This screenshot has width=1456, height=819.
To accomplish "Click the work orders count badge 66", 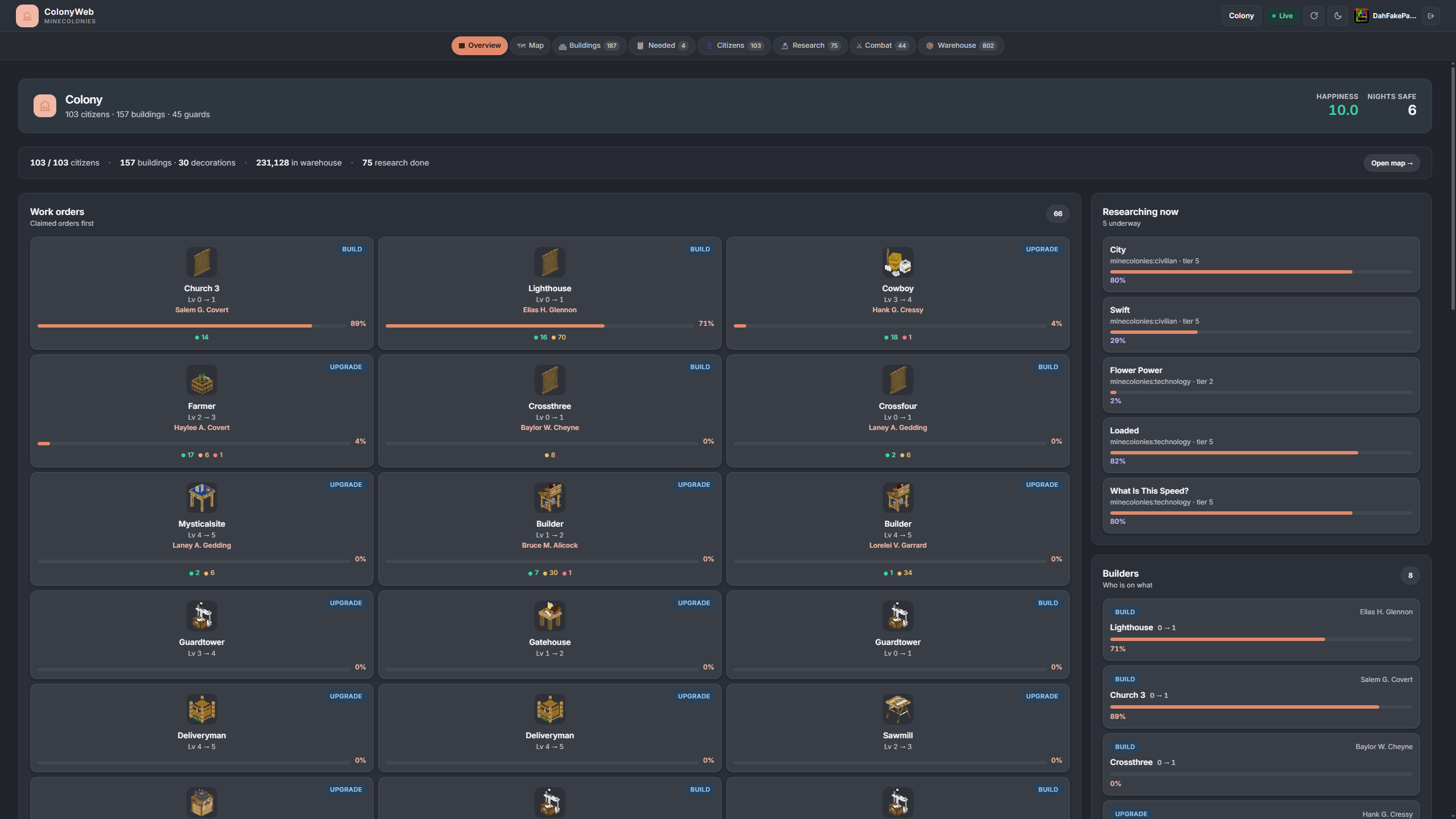I will (1058, 214).
